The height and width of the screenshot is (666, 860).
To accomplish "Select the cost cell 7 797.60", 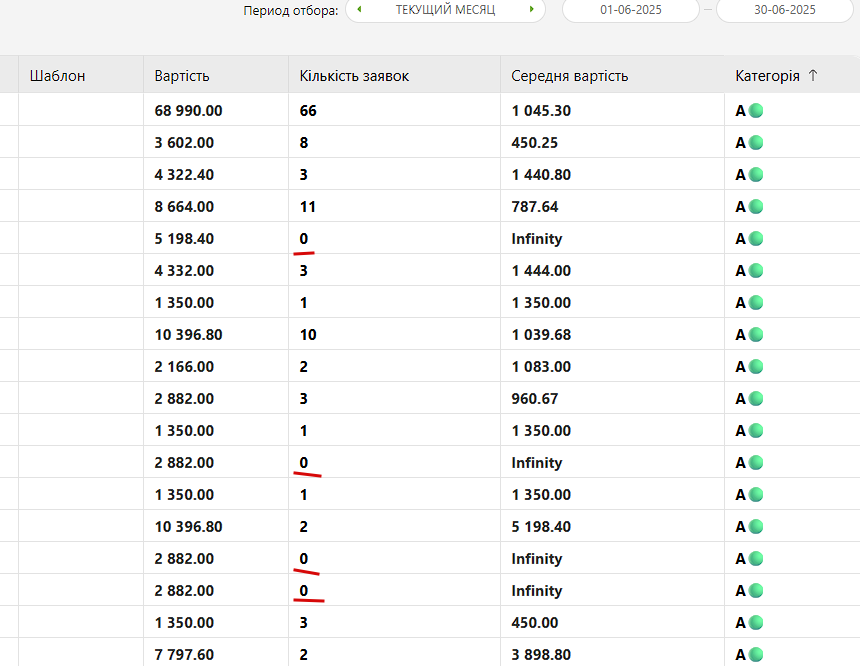I will [x=184, y=654].
